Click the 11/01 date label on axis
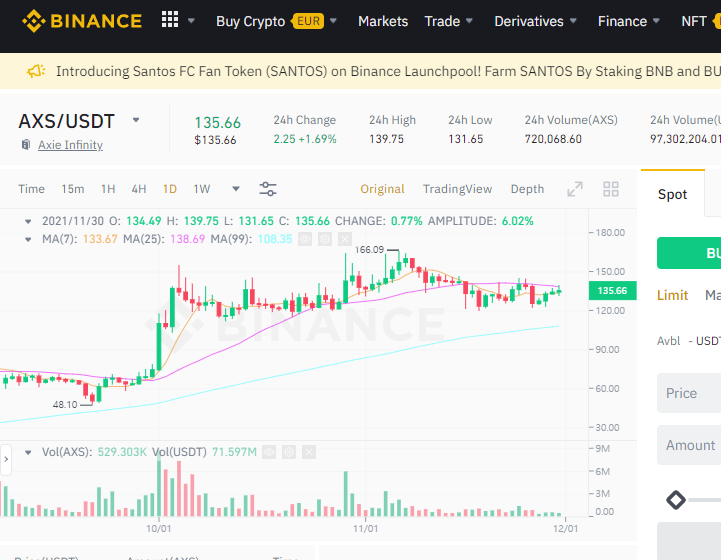721x560 pixels. (x=366, y=529)
